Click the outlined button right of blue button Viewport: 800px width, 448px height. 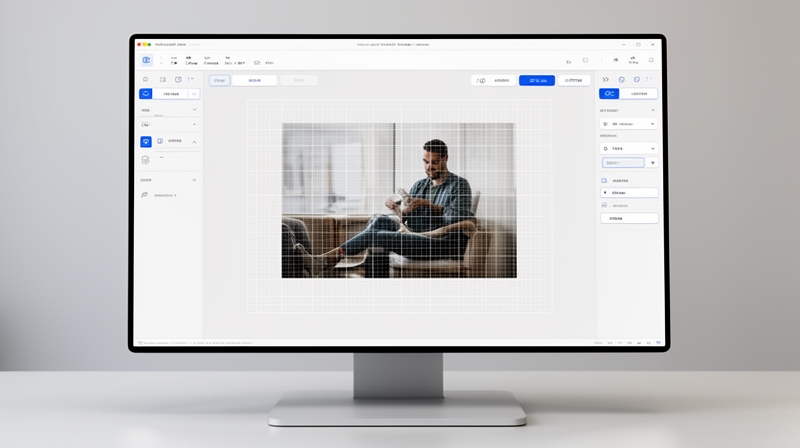point(574,81)
